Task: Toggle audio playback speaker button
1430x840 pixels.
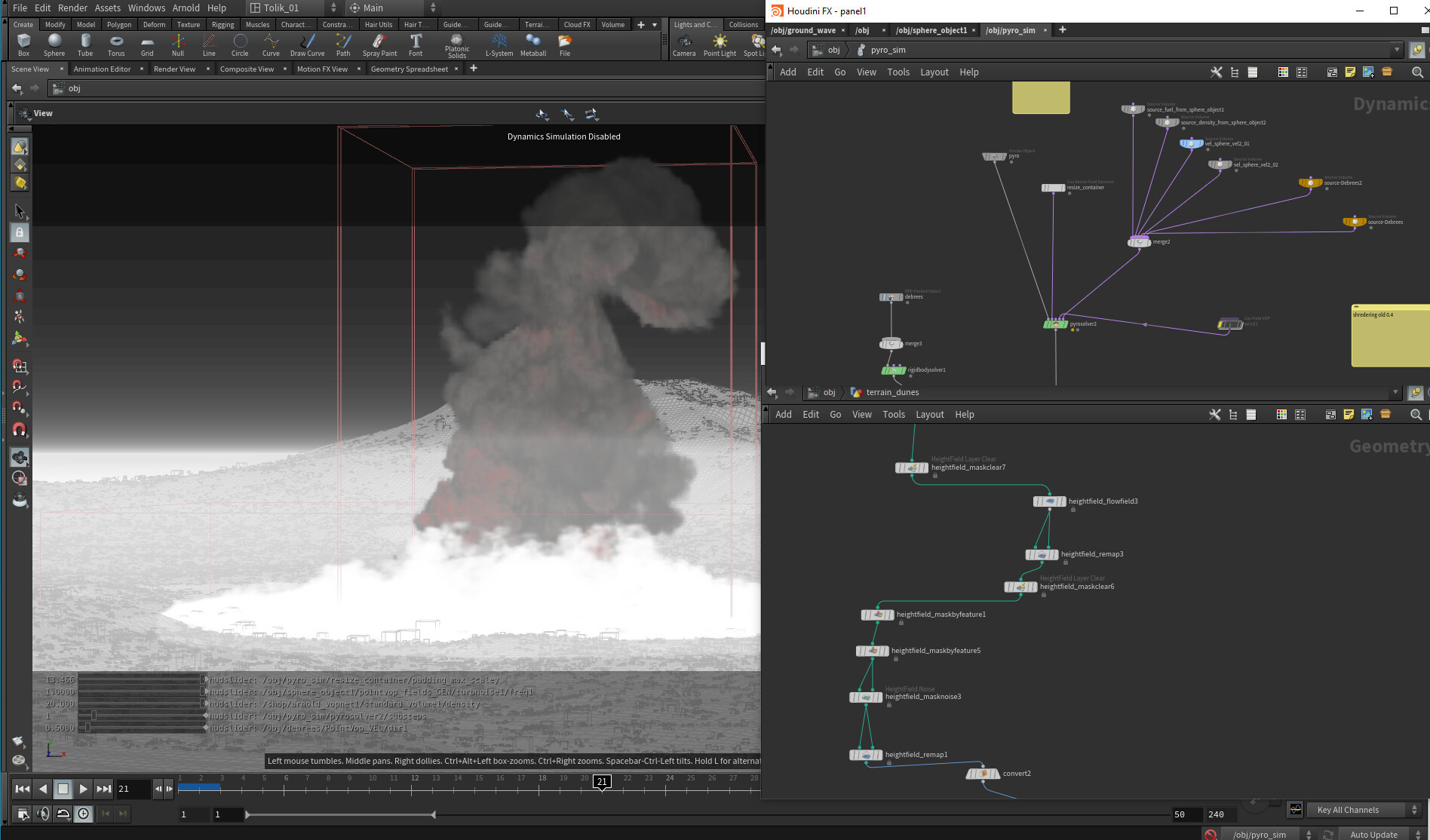Action: 43,814
